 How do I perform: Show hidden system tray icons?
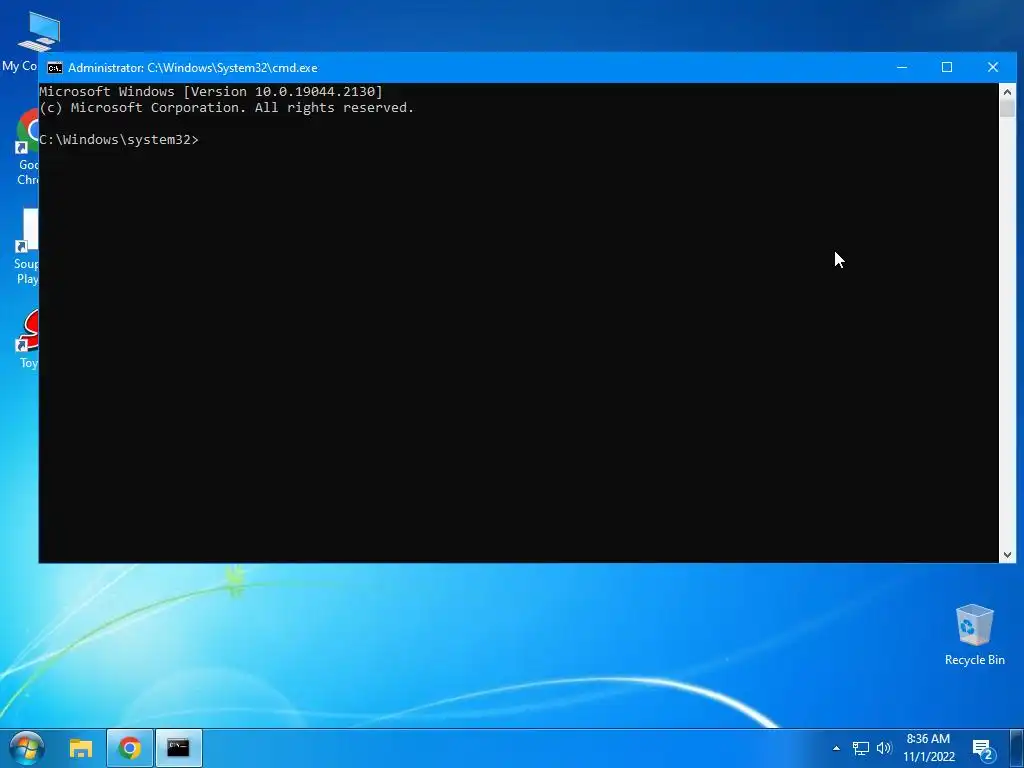click(x=836, y=748)
